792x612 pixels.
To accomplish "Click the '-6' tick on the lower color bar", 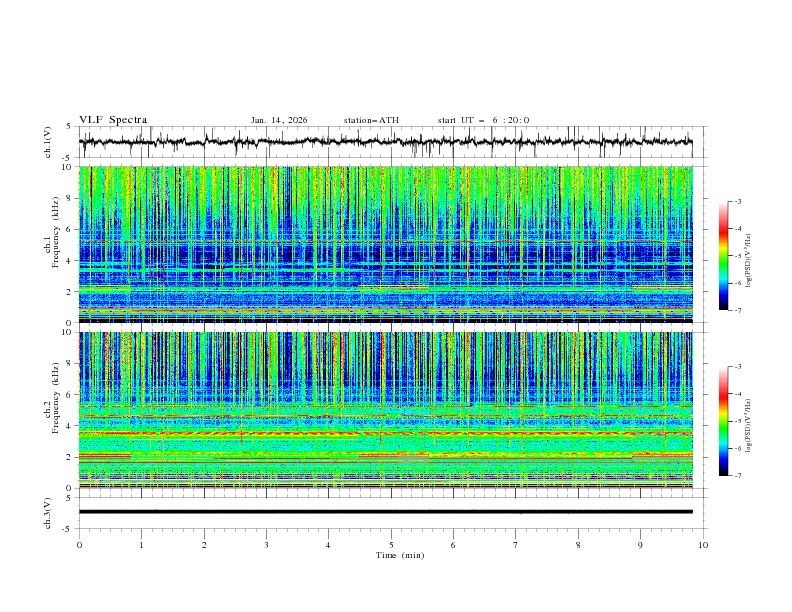I will (x=737, y=448).
